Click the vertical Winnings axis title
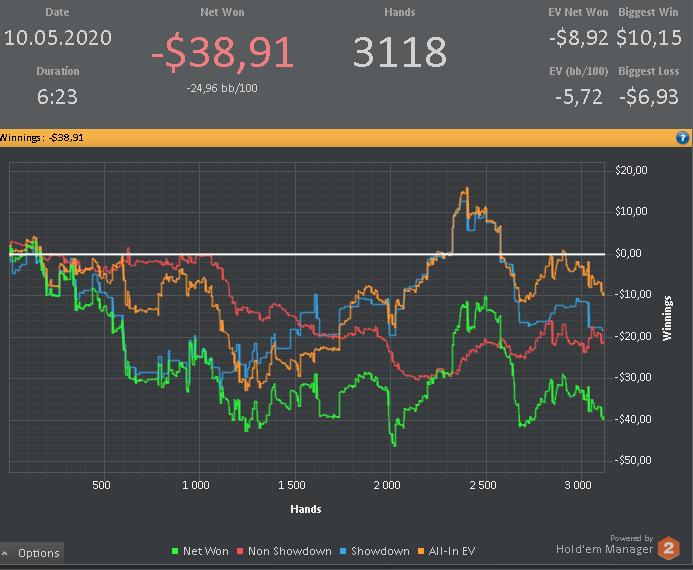Screen dimensions: 693x570 (x=667, y=318)
